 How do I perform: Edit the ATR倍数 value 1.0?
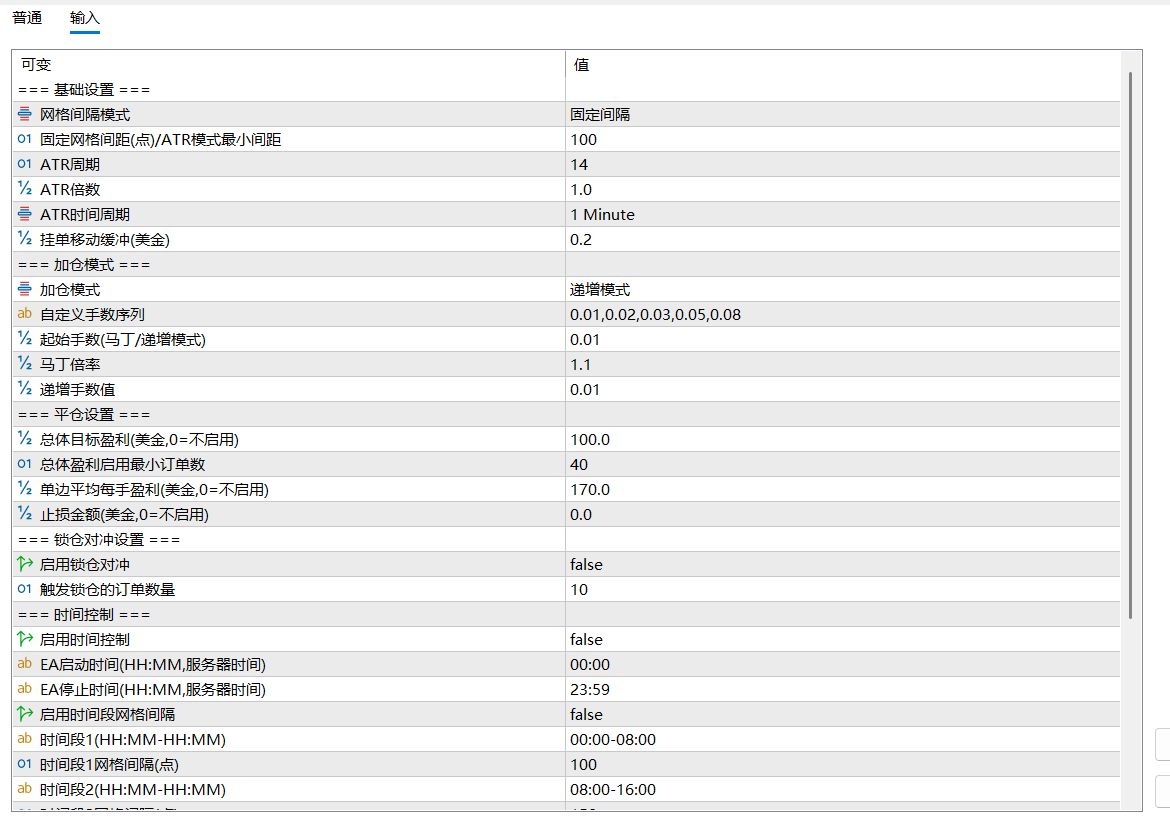842,189
